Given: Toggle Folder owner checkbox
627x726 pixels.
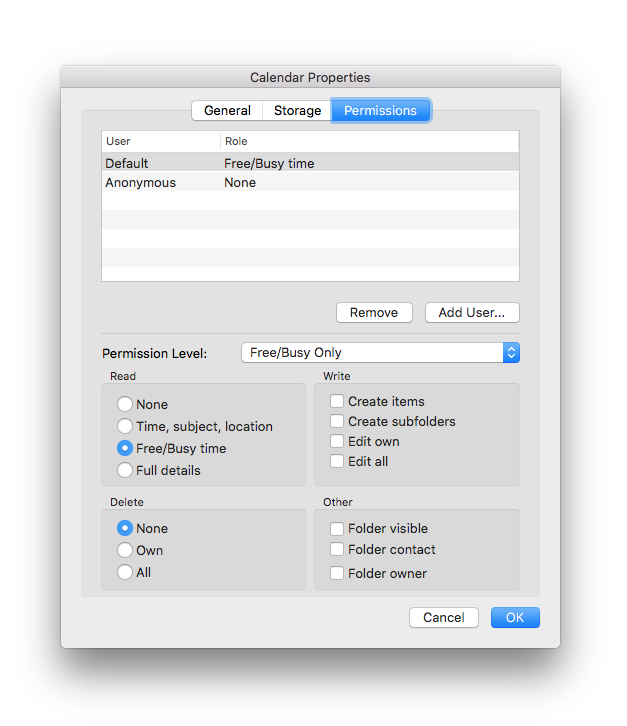Looking at the screenshot, I should [337, 573].
